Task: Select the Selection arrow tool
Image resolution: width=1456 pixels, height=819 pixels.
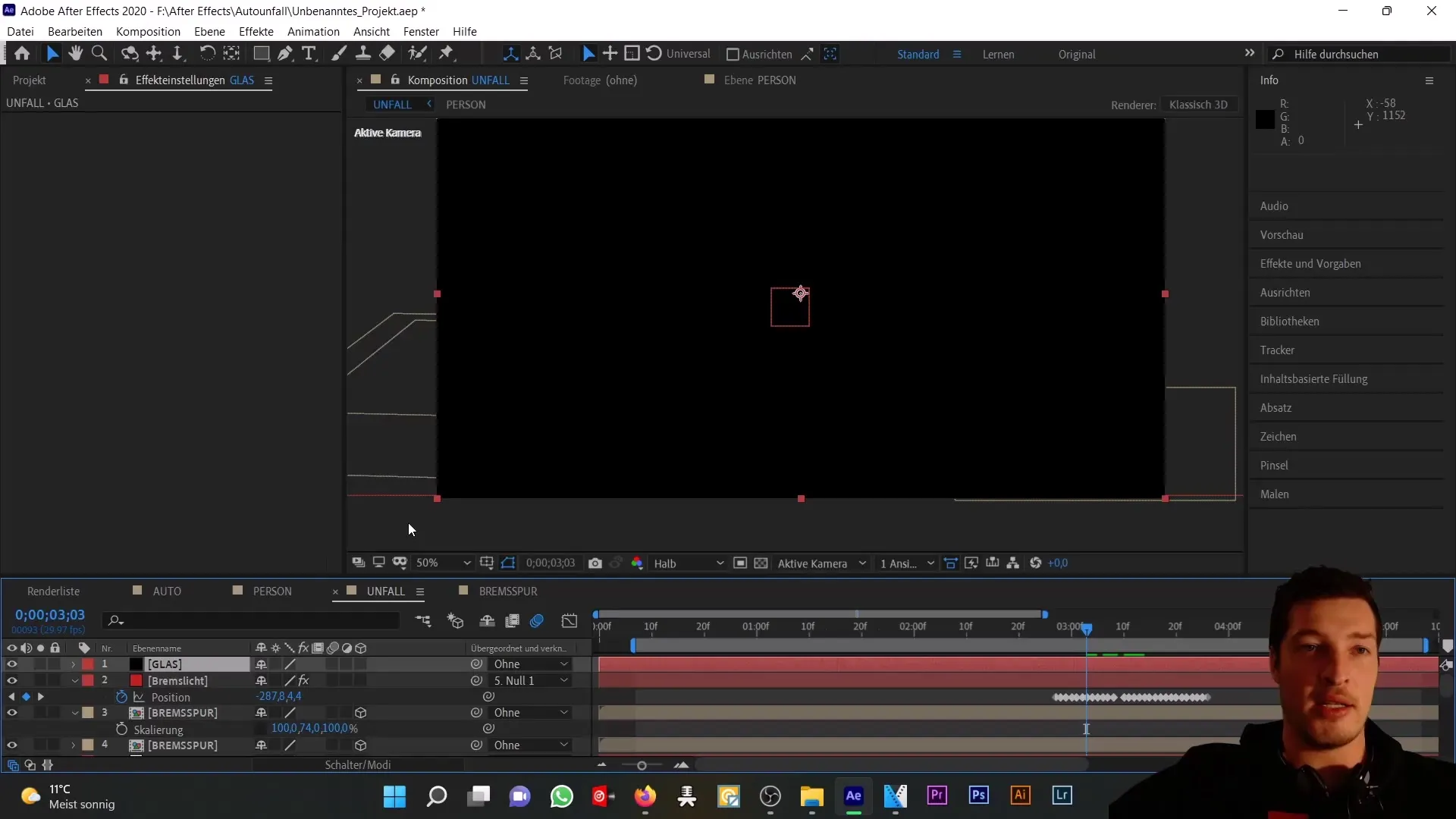Action: [x=52, y=54]
